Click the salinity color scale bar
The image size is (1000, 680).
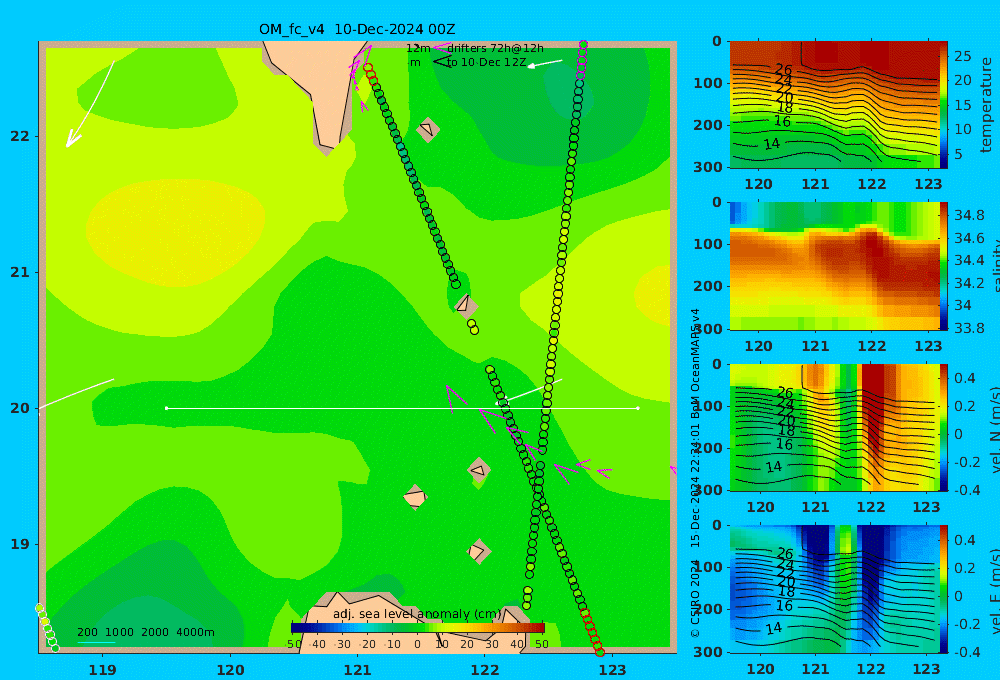click(944, 266)
